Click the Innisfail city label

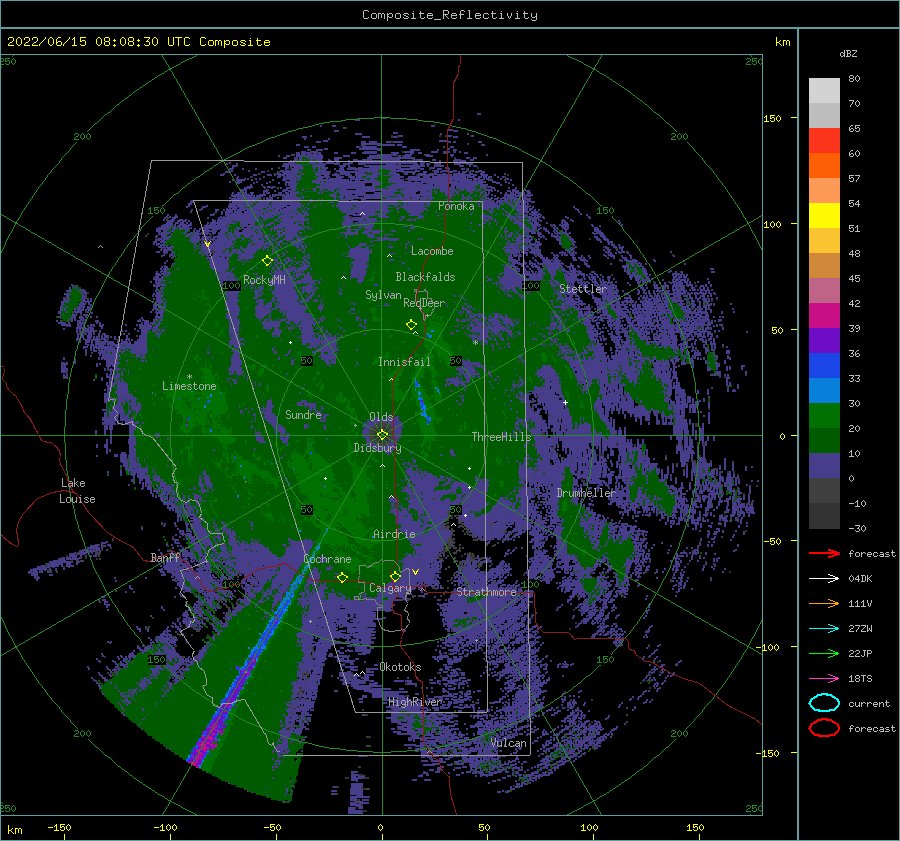[x=404, y=362]
